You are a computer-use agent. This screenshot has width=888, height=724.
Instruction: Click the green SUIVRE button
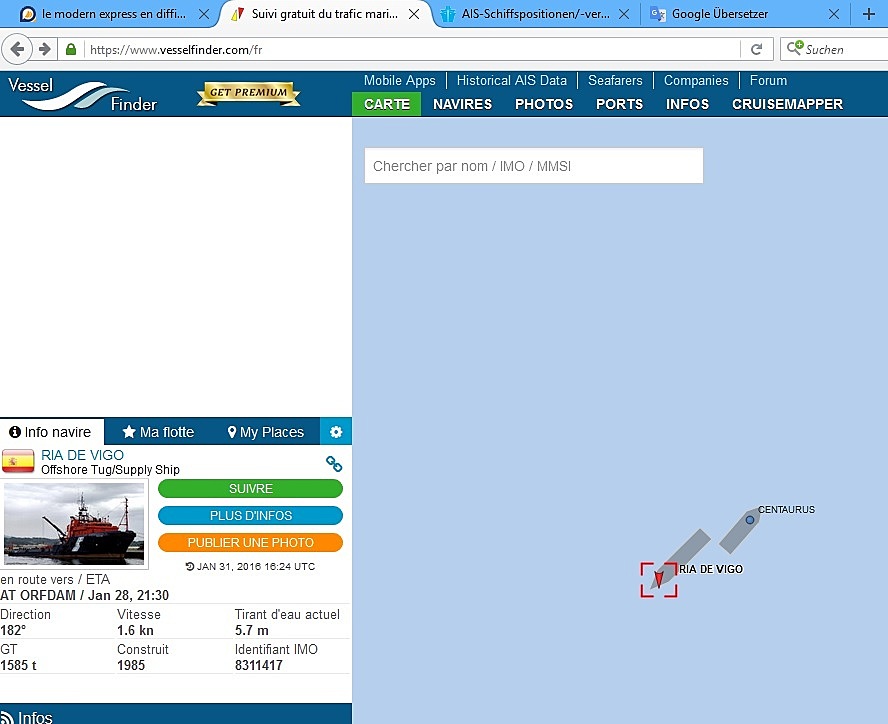250,488
